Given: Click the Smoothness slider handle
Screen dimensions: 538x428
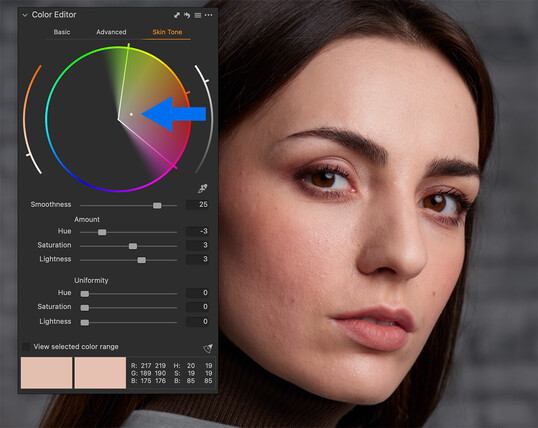Looking at the screenshot, I should [157, 205].
